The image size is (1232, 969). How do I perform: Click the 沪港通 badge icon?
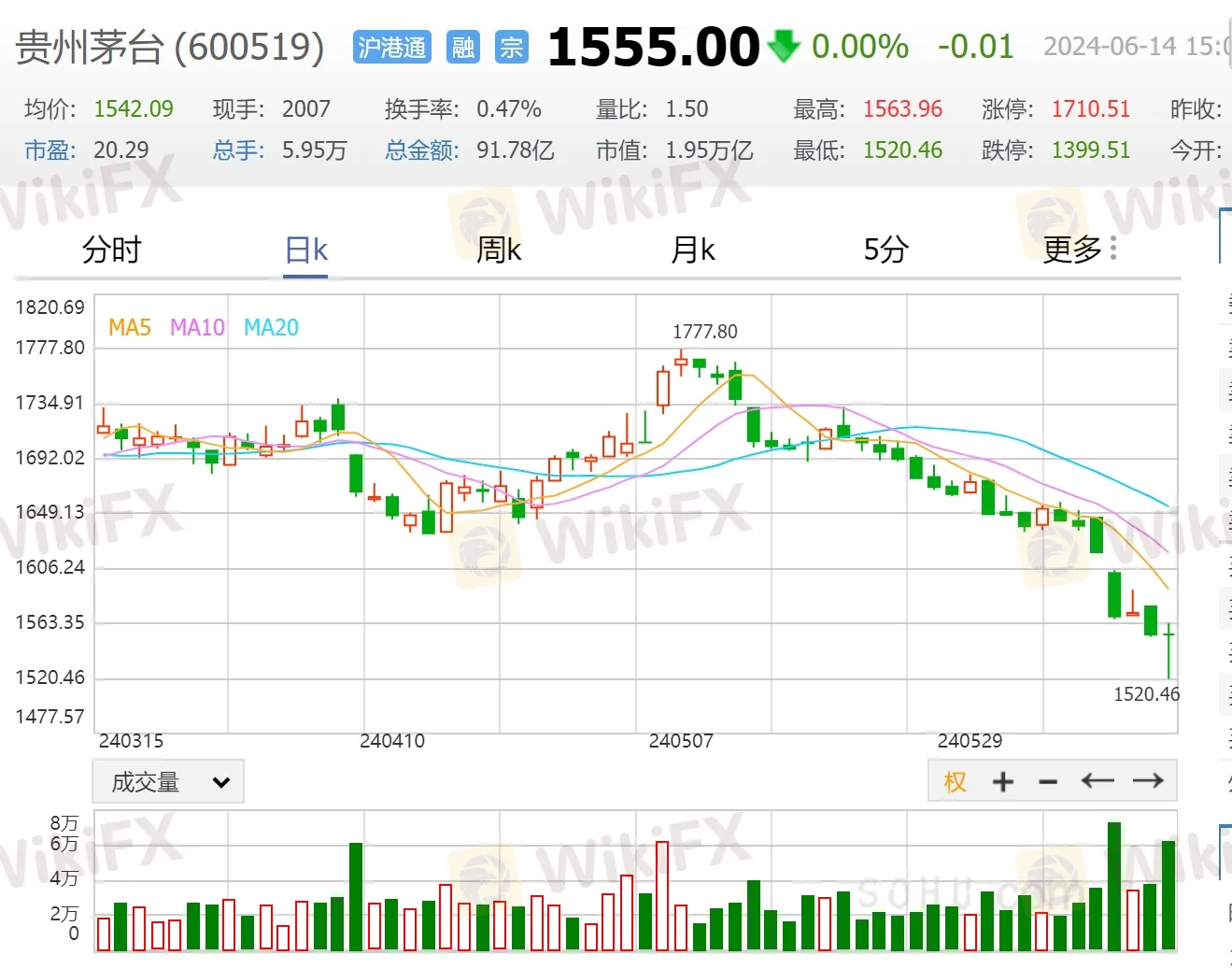tap(391, 47)
